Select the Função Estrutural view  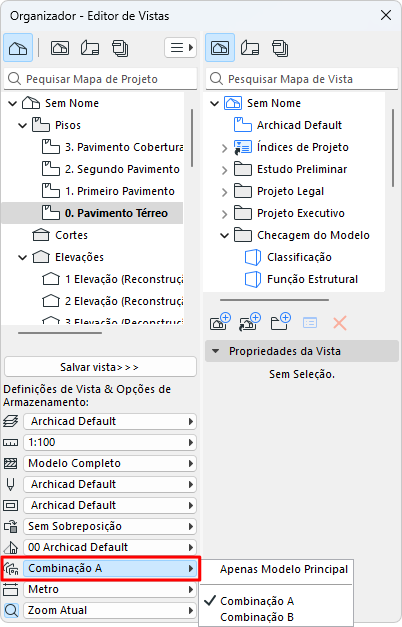[301, 279]
